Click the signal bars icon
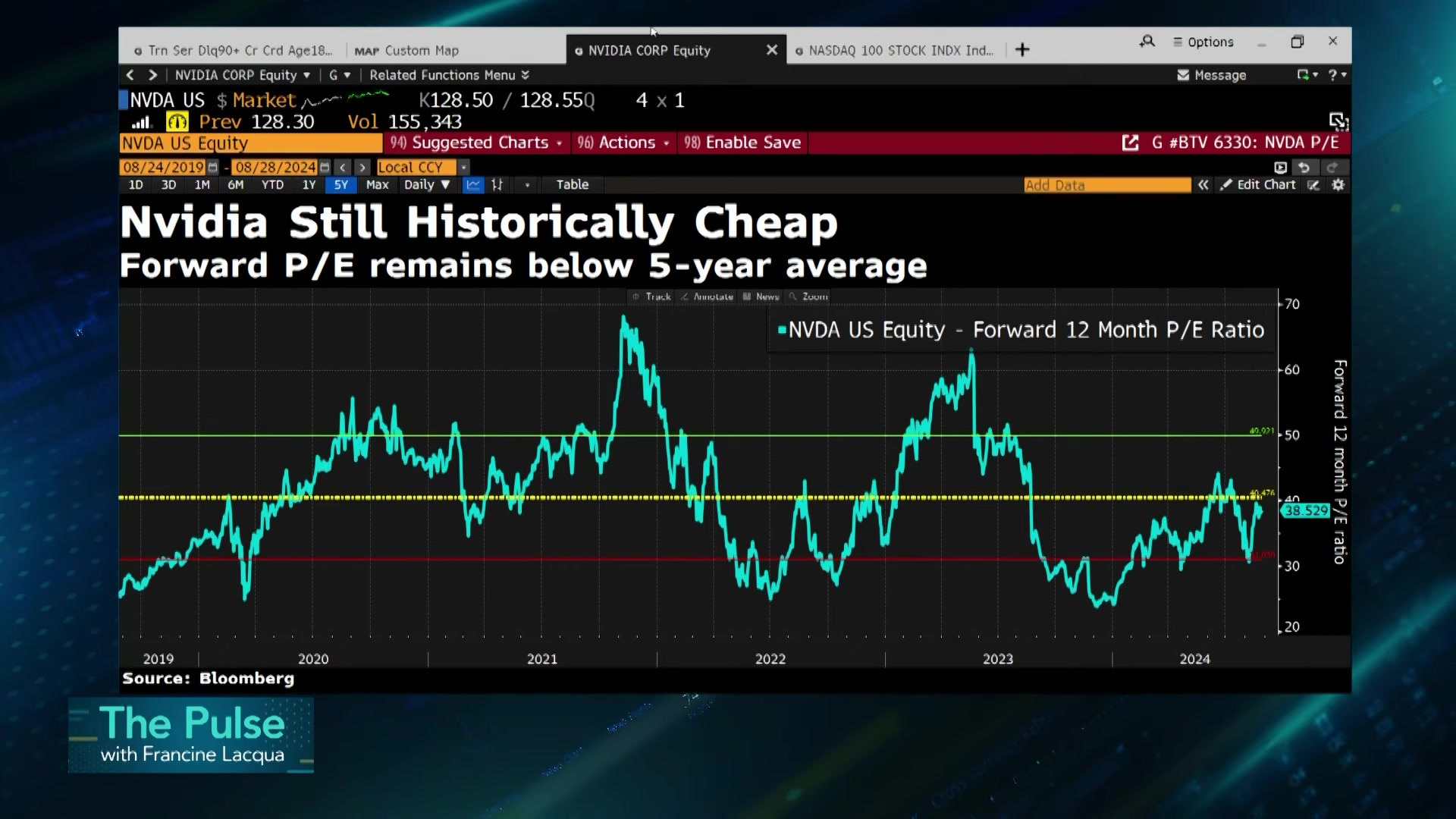The width and height of the screenshot is (1456, 819). [x=141, y=122]
